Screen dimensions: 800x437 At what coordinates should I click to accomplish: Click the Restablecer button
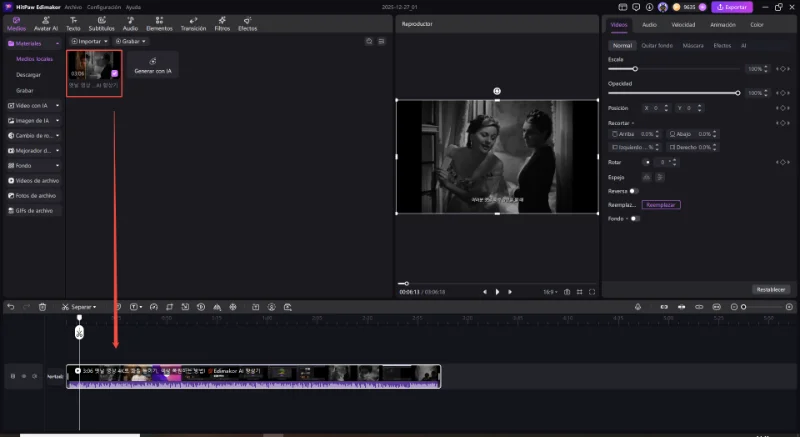[771, 289]
